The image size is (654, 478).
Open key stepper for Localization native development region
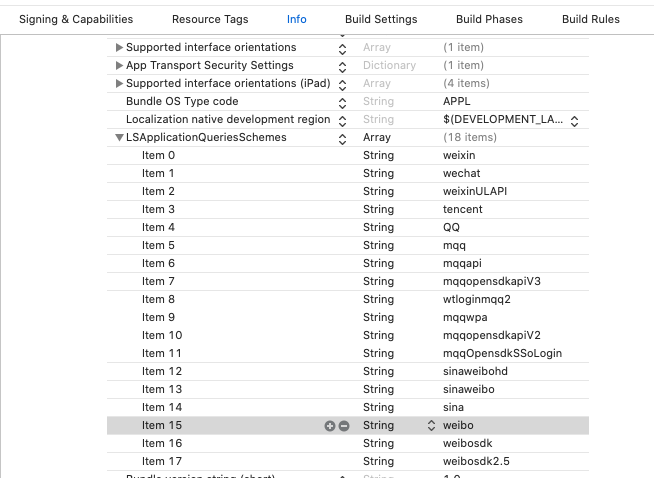click(x=342, y=121)
